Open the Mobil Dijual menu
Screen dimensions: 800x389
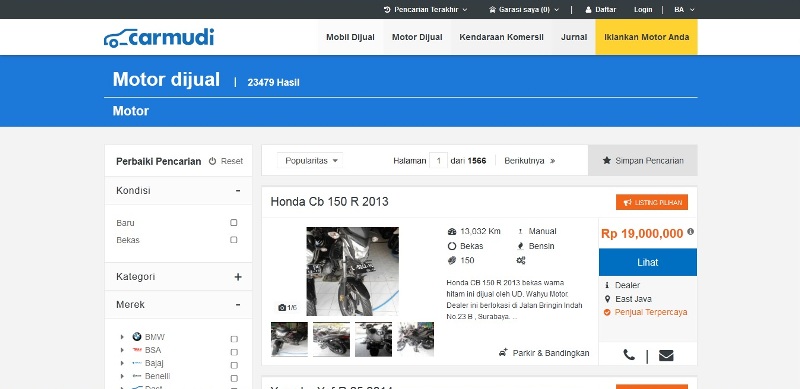[350, 37]
